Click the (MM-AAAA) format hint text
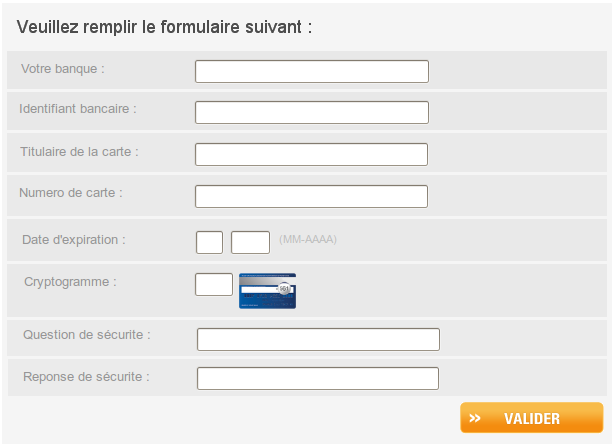613x445 pixels. point(308,240)
